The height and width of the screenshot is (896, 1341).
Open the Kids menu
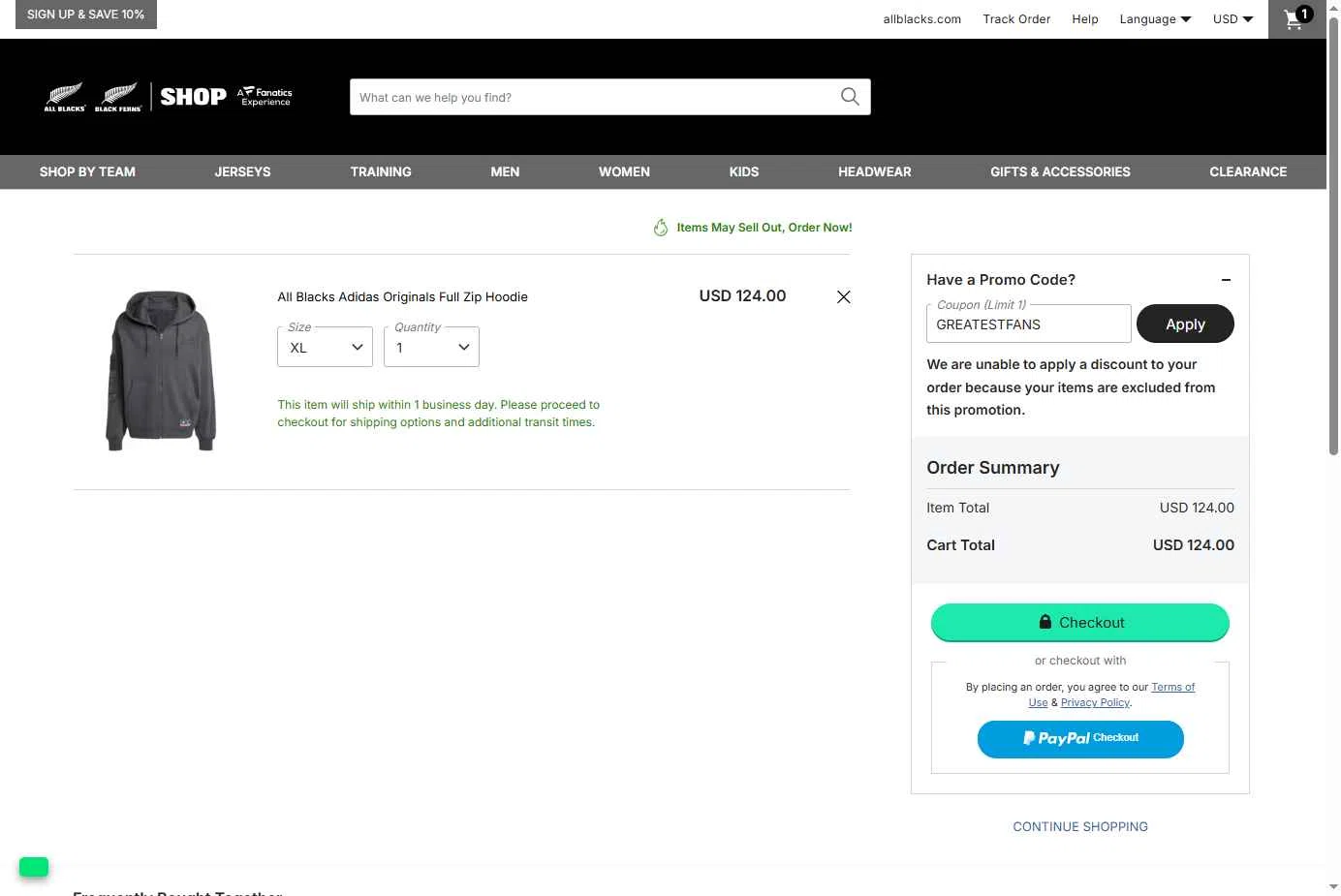pos(744,171)
